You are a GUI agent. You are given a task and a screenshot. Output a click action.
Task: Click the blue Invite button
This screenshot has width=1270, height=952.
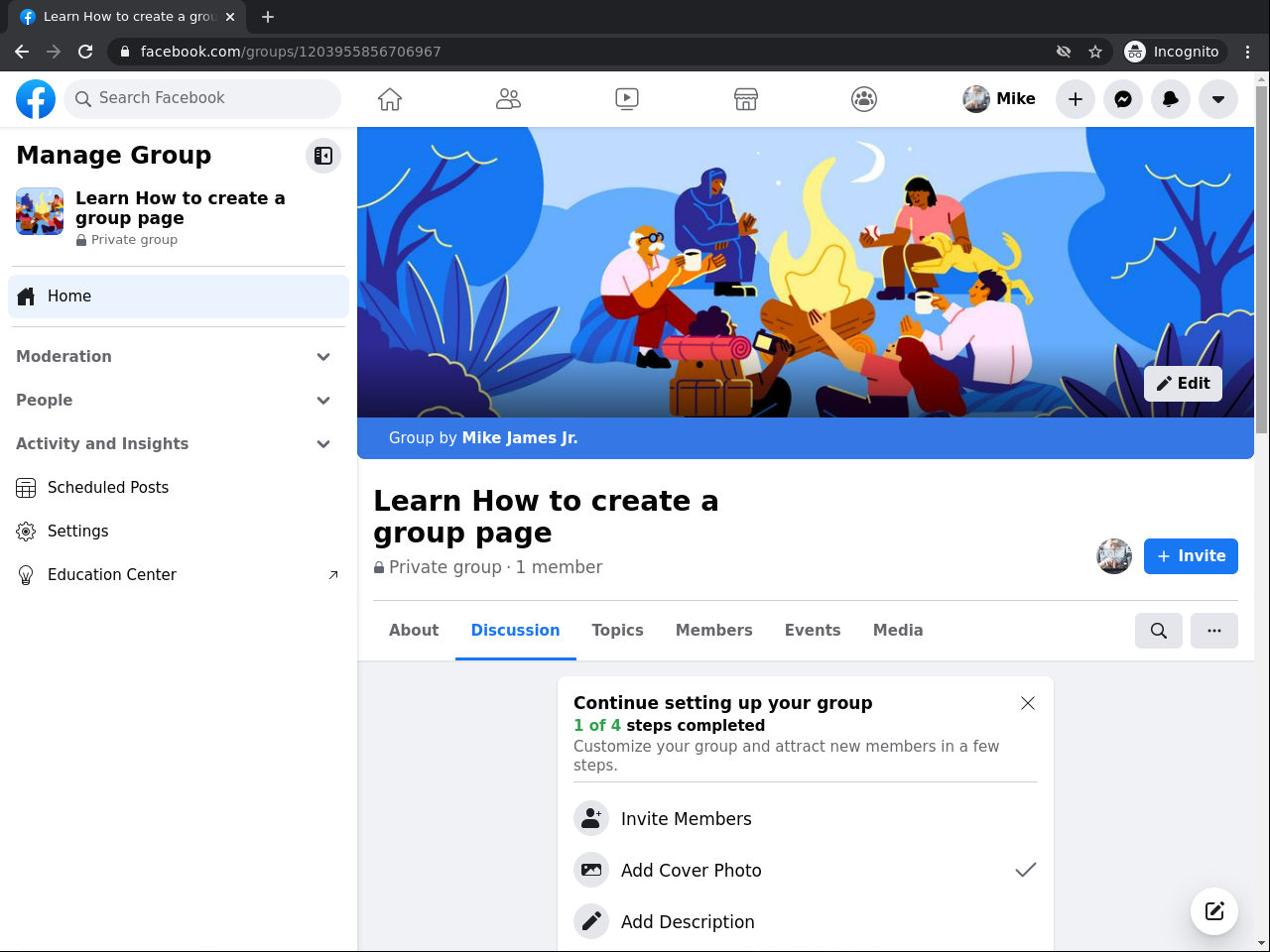pyautogui.click(x=1191, y=556)
